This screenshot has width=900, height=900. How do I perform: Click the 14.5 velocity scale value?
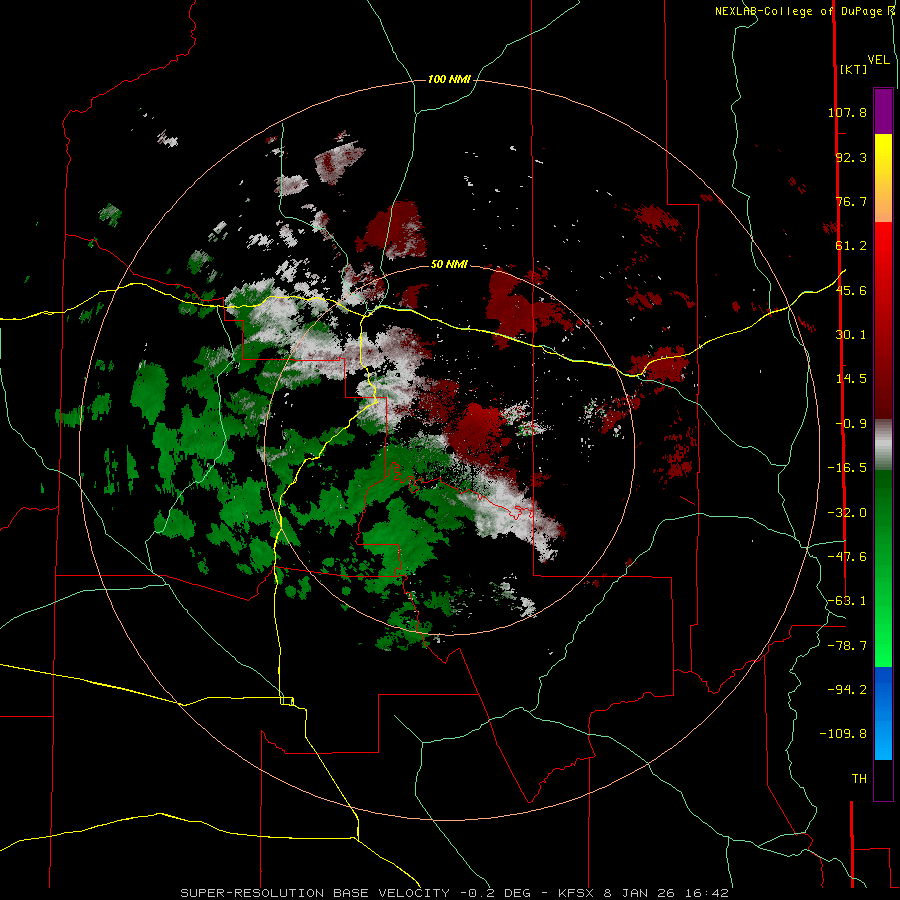click(851, 379)
